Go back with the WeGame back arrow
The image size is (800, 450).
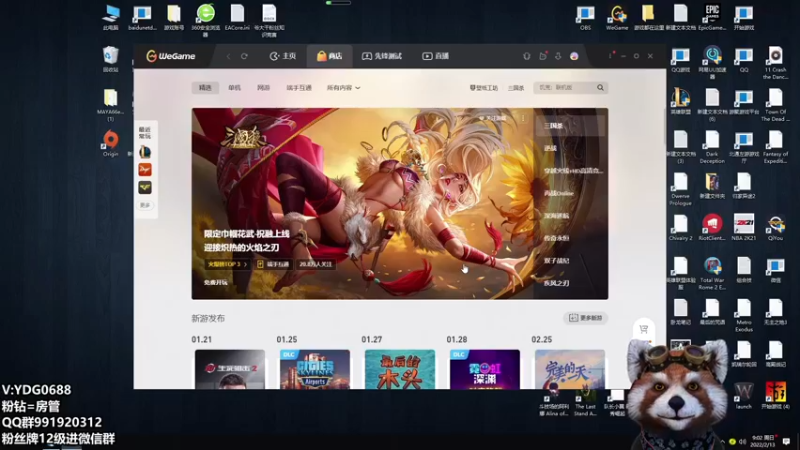coord(229,56)
